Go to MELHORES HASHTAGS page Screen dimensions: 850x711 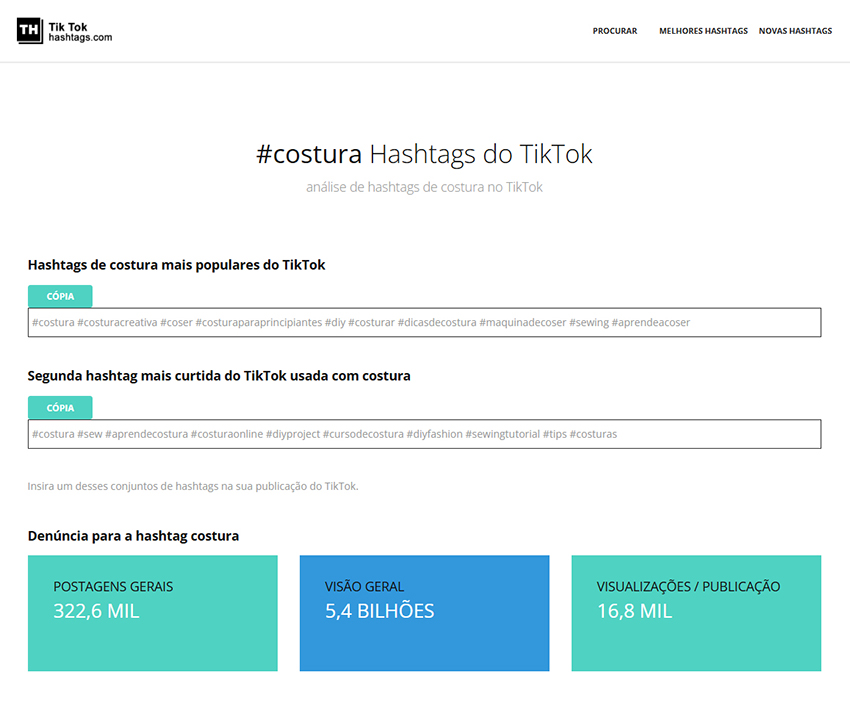point(703,31)
